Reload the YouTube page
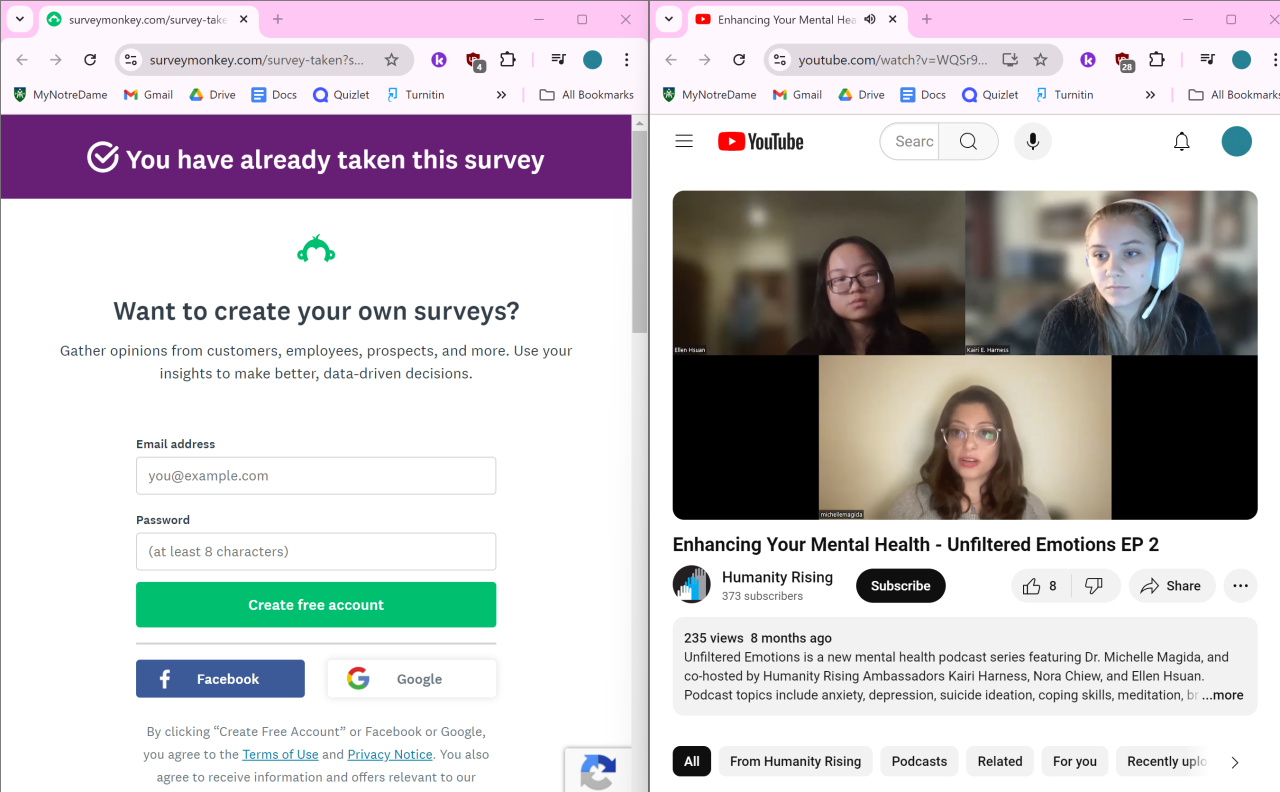Viewport: 1280px width, 792px height. (x=739, y=60)
